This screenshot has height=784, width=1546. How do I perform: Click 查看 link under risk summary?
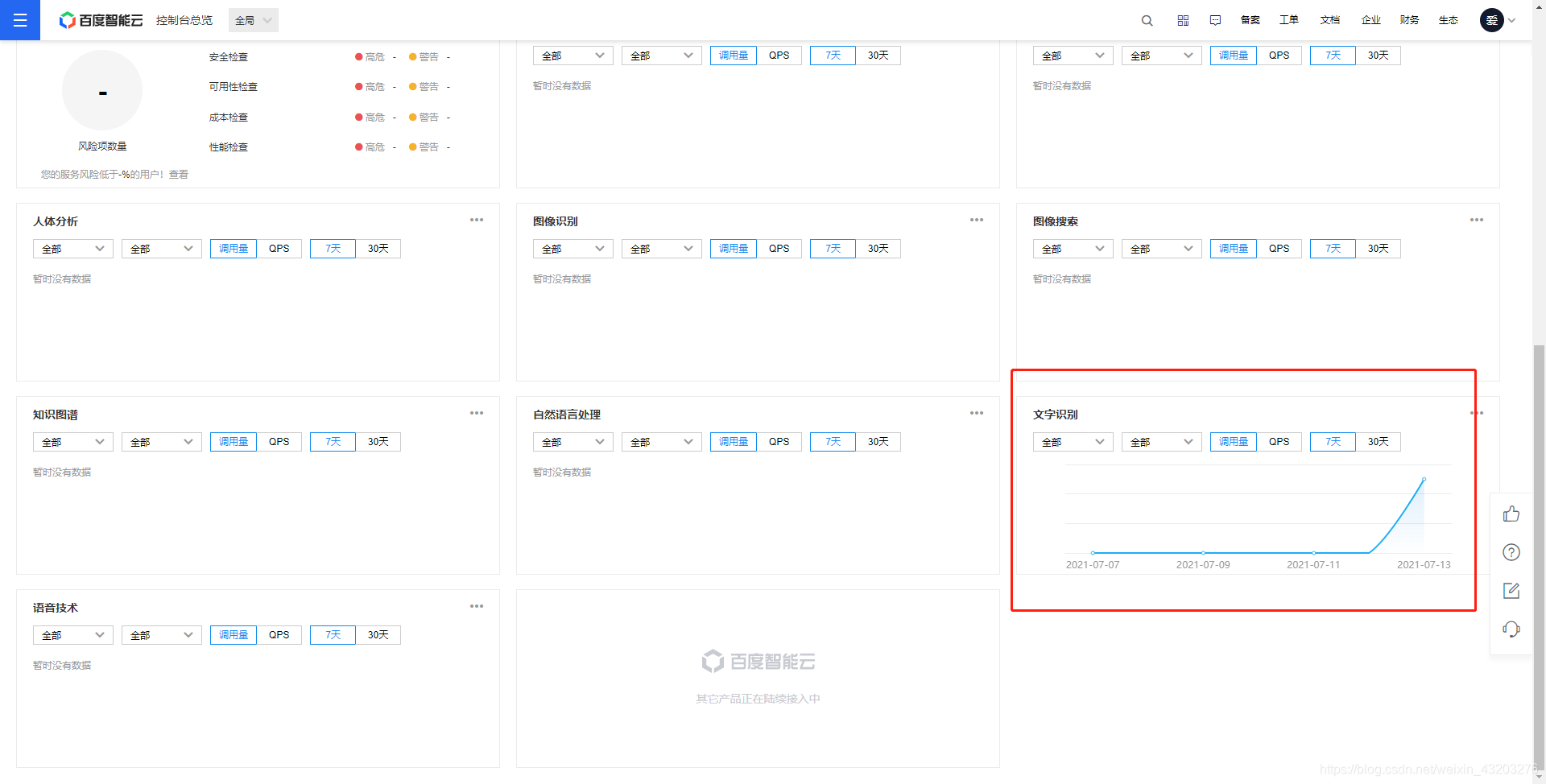tap(179, 174)
